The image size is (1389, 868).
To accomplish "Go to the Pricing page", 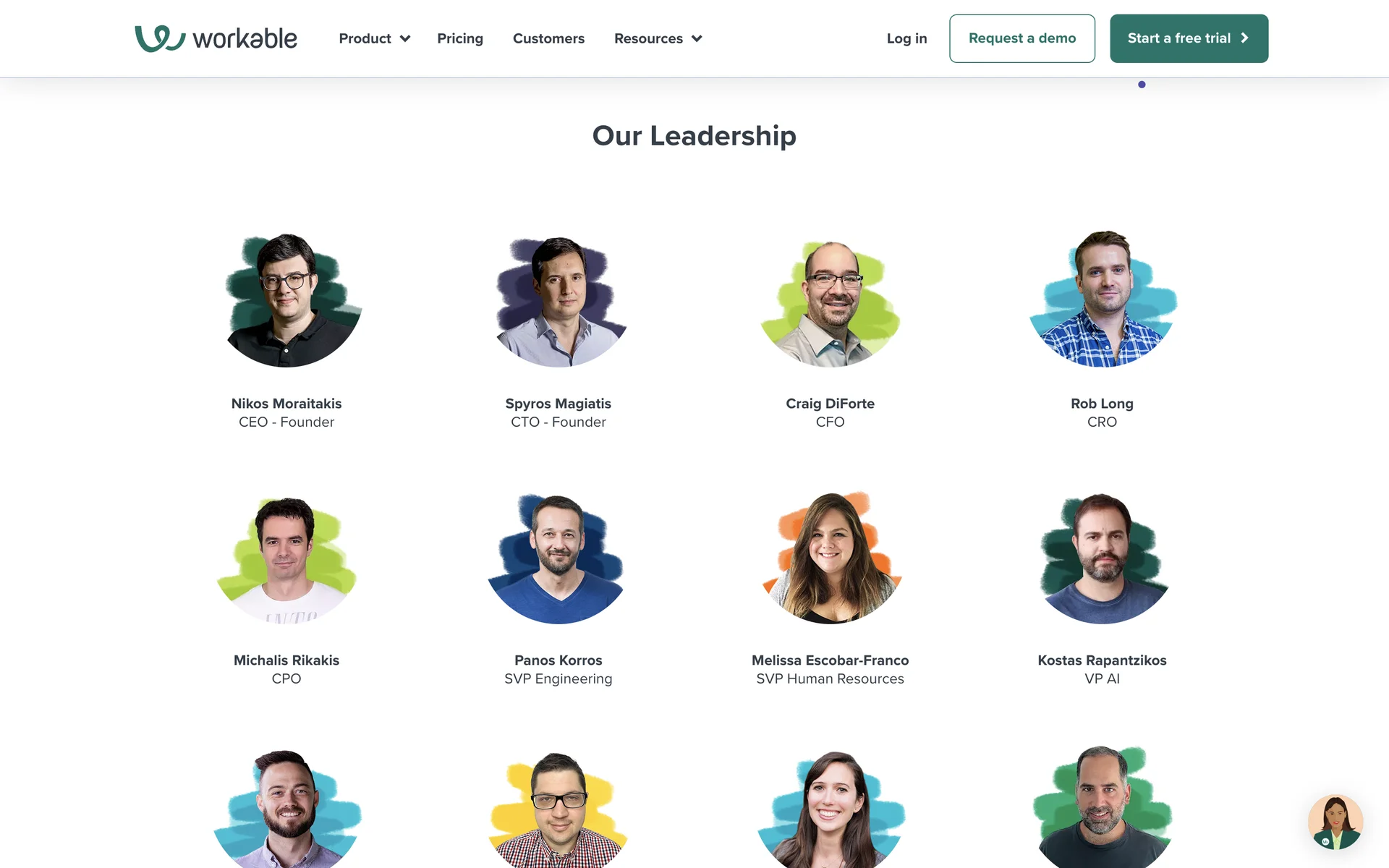I will tap(460, 38).
